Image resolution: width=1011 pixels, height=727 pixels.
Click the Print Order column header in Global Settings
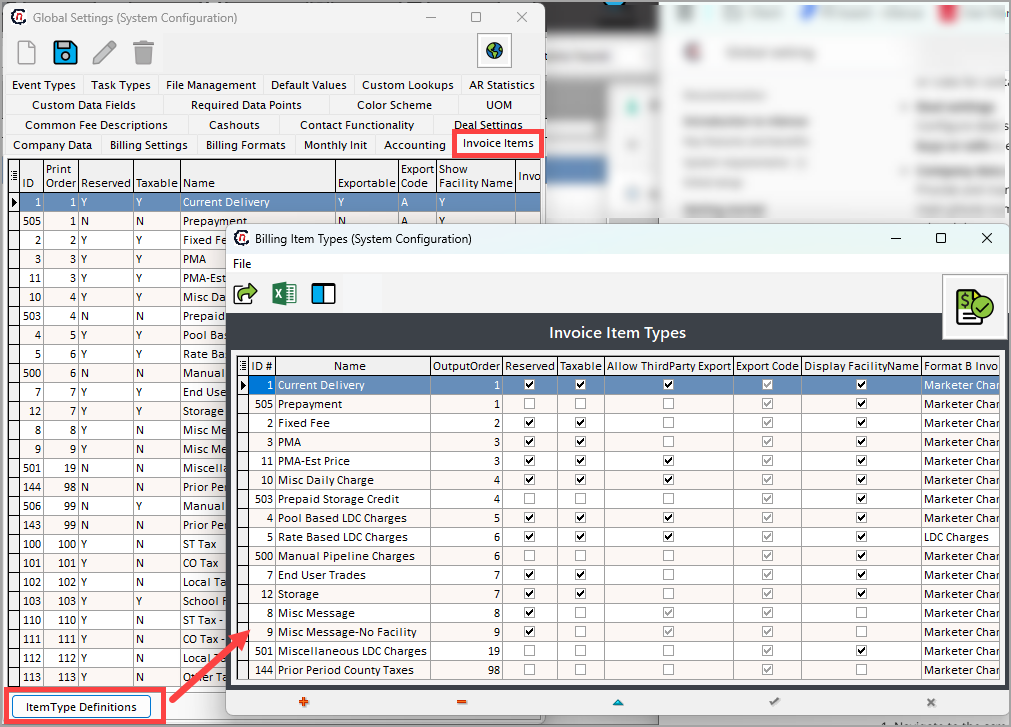61,176
